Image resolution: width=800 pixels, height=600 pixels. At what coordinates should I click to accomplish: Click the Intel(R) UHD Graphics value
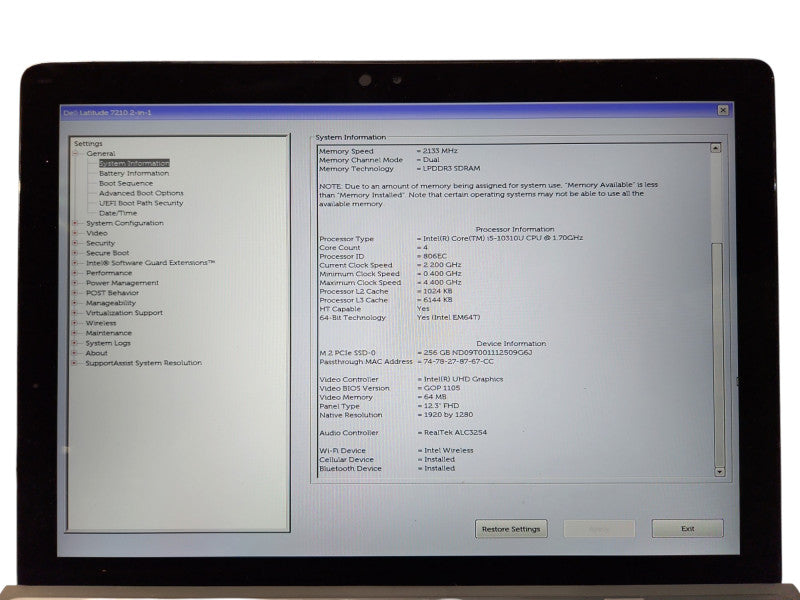[x=463, y=380]
